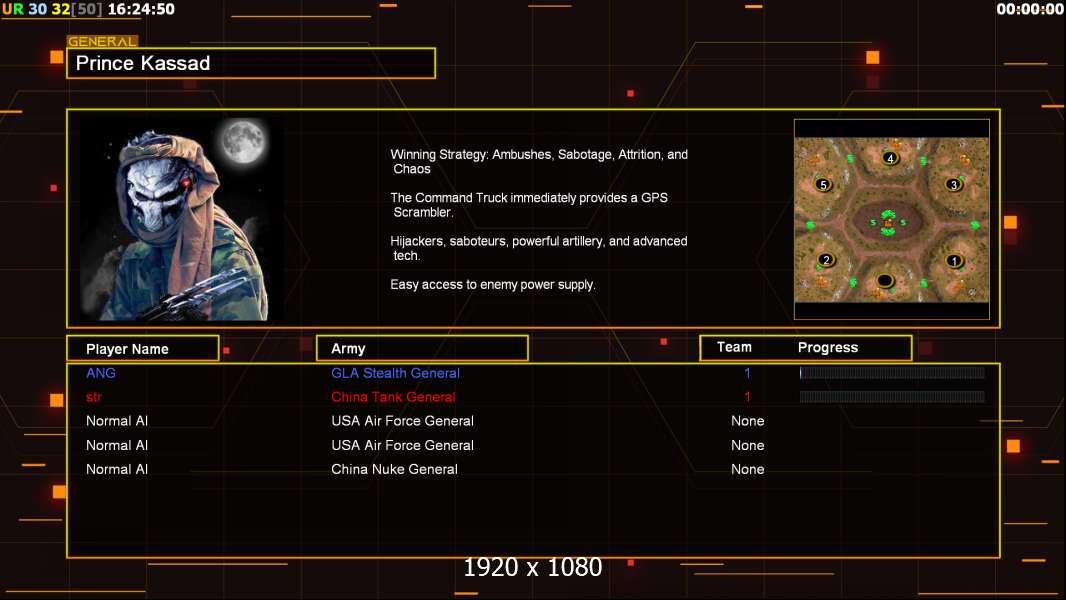
Task: Click the 16:24:50 clock display
Action: click(x=141, y=10)
